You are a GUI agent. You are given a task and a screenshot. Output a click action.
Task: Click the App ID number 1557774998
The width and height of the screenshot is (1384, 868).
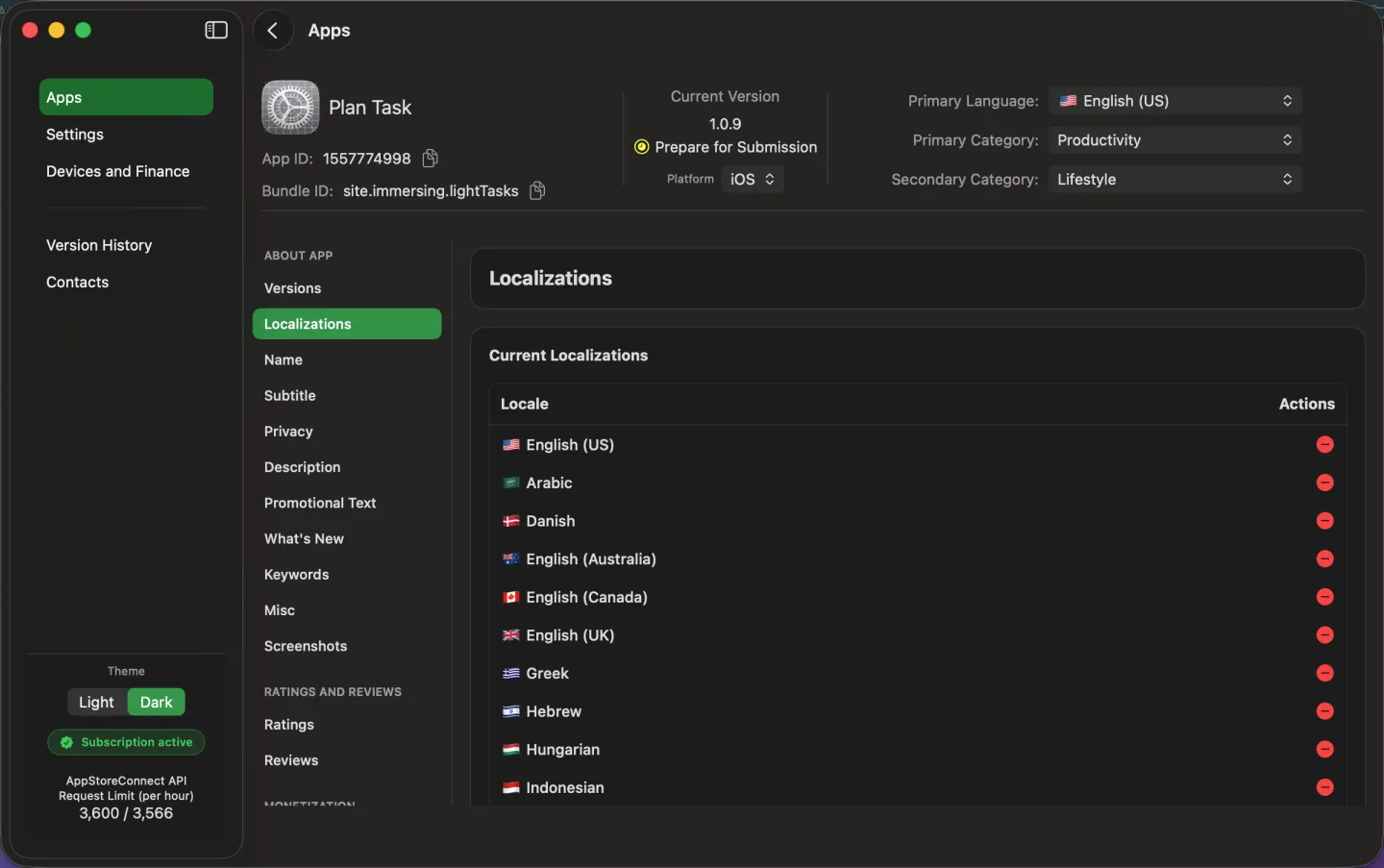(x=367, y=159)
